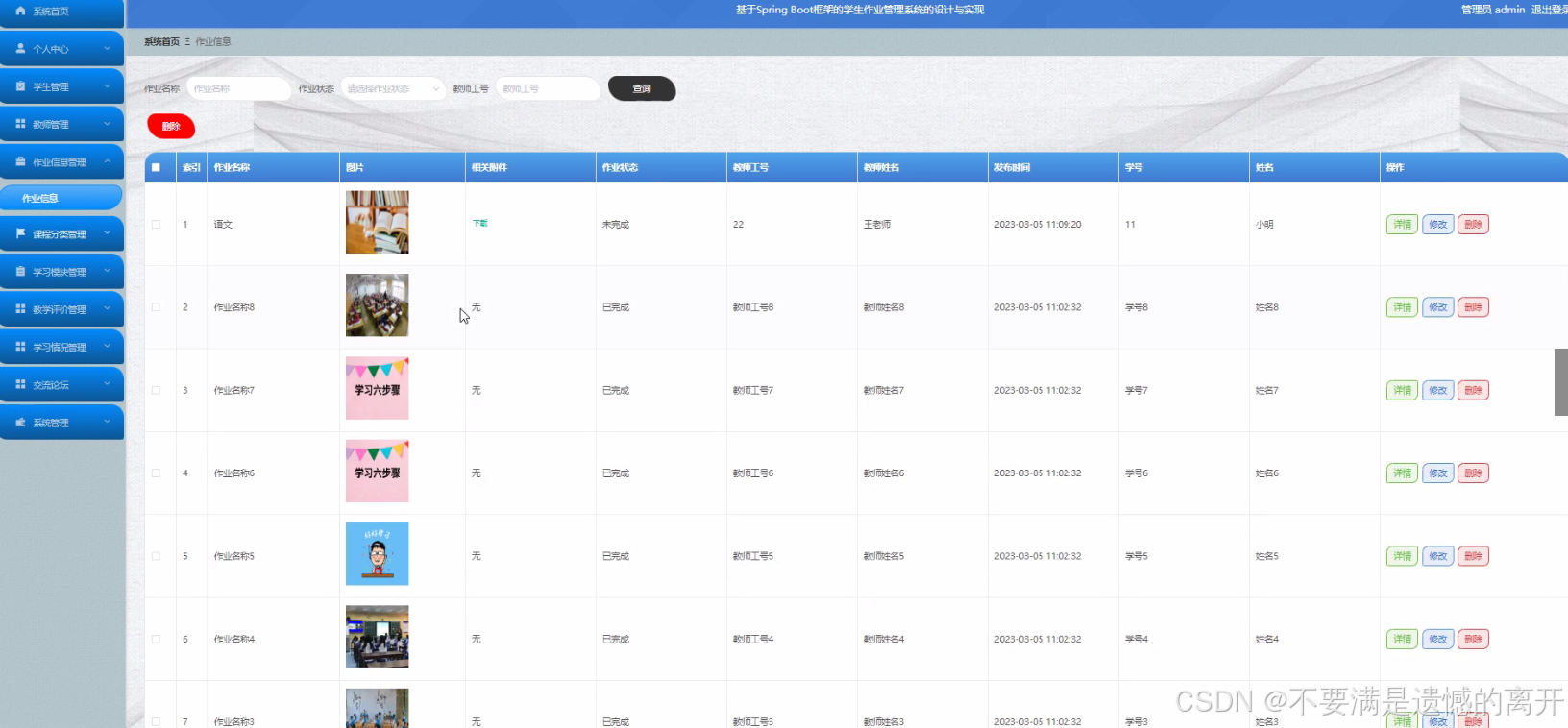Click the grid icon for 教学评价管理

coord(20,309)
